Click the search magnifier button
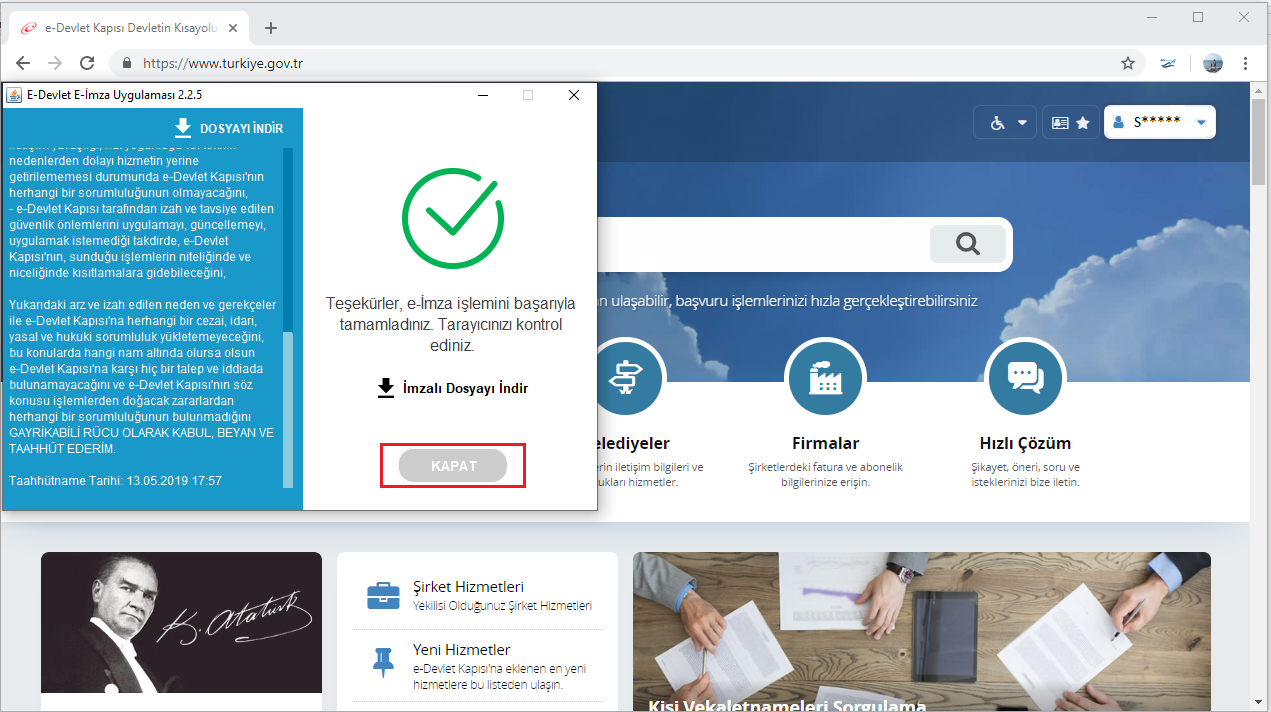Viewport: 1271px width, 712px height. tap(967, 244)
